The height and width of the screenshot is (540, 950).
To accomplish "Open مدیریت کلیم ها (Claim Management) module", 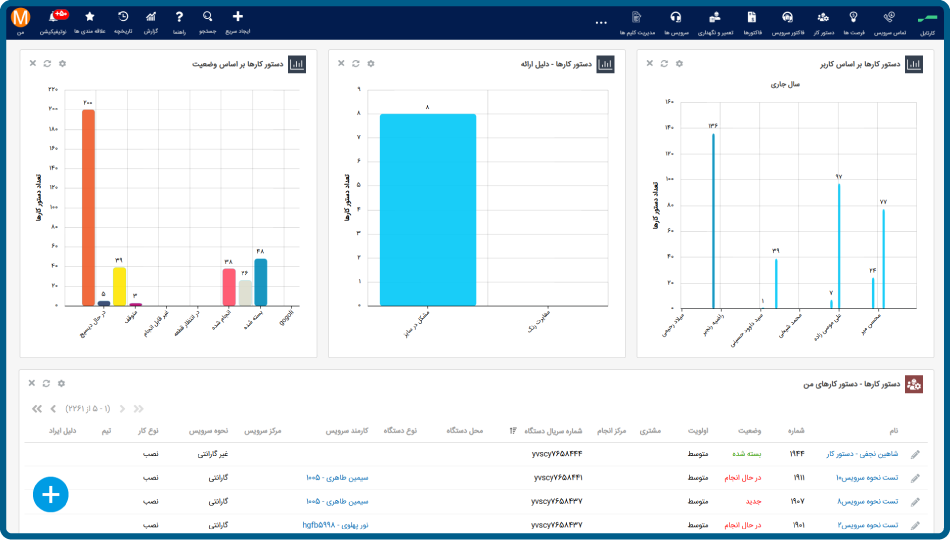I will coord(637,22).
